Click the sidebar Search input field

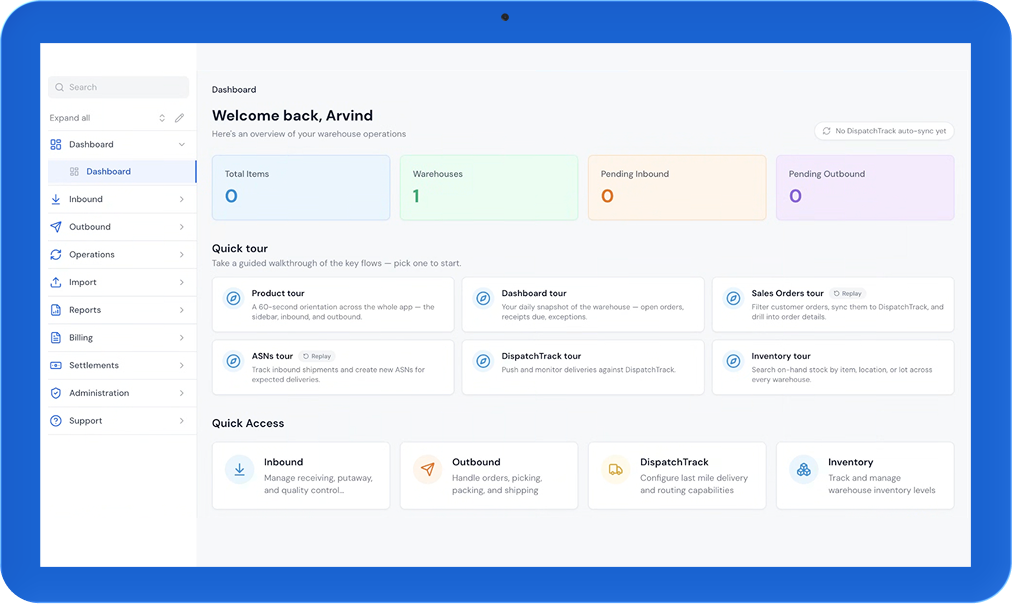tap(119, 87)
